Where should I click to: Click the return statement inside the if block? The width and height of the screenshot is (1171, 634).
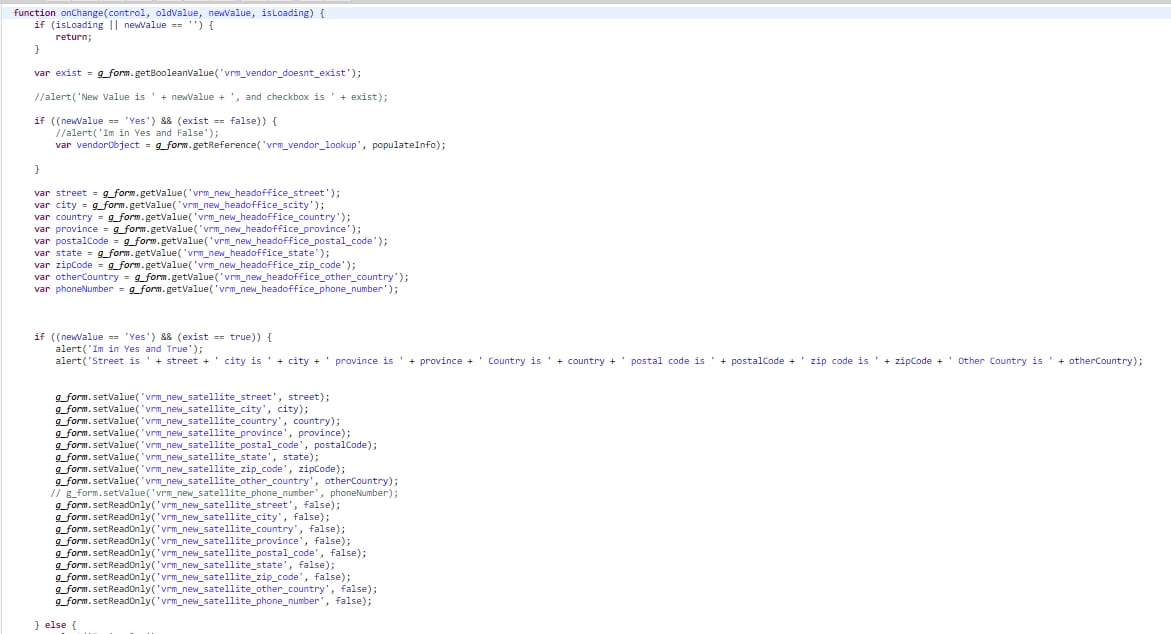click(x=72, y=36)
